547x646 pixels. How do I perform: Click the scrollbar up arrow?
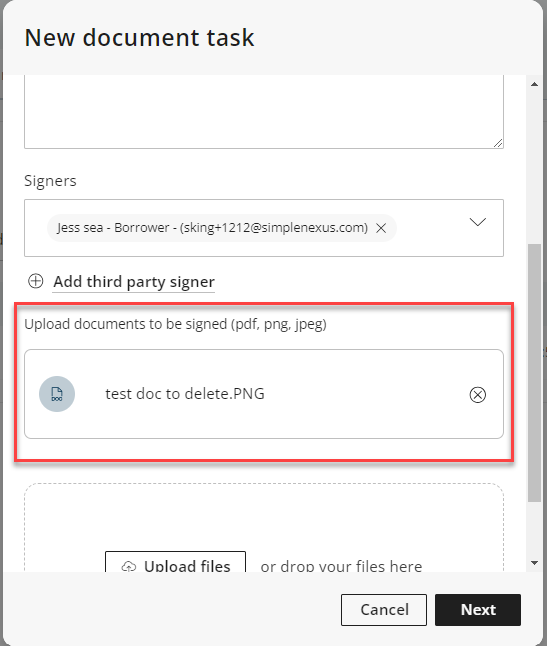tap(535, 84)
